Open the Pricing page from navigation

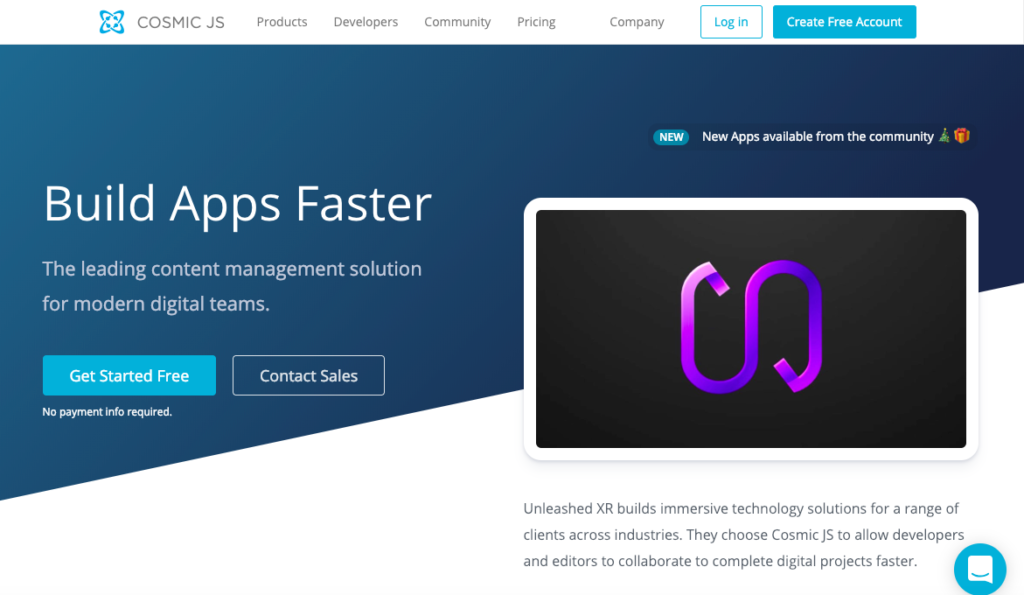pyautogui.click(x=536, y=21)
